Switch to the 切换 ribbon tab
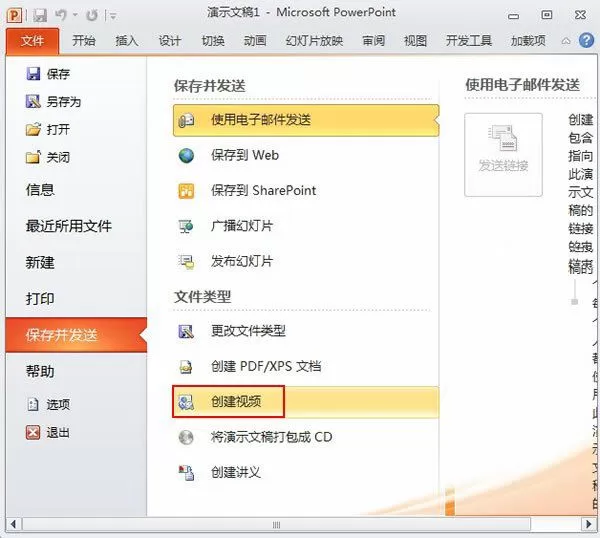Screen dimensions: 600x538 [213, 41]
